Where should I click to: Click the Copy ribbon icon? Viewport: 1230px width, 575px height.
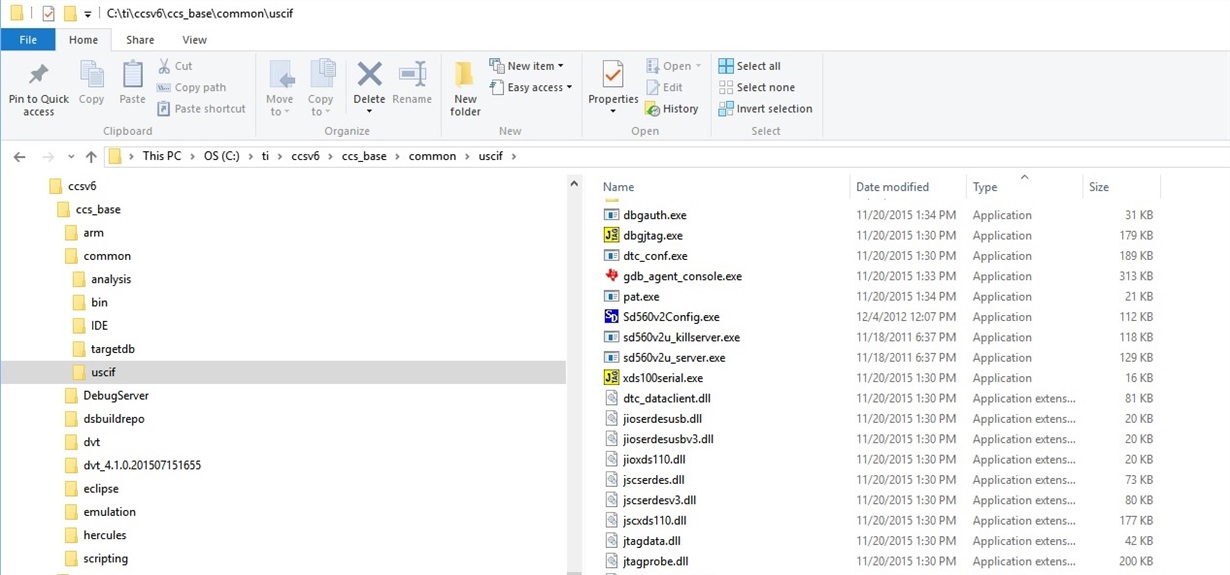coord(91,75)
